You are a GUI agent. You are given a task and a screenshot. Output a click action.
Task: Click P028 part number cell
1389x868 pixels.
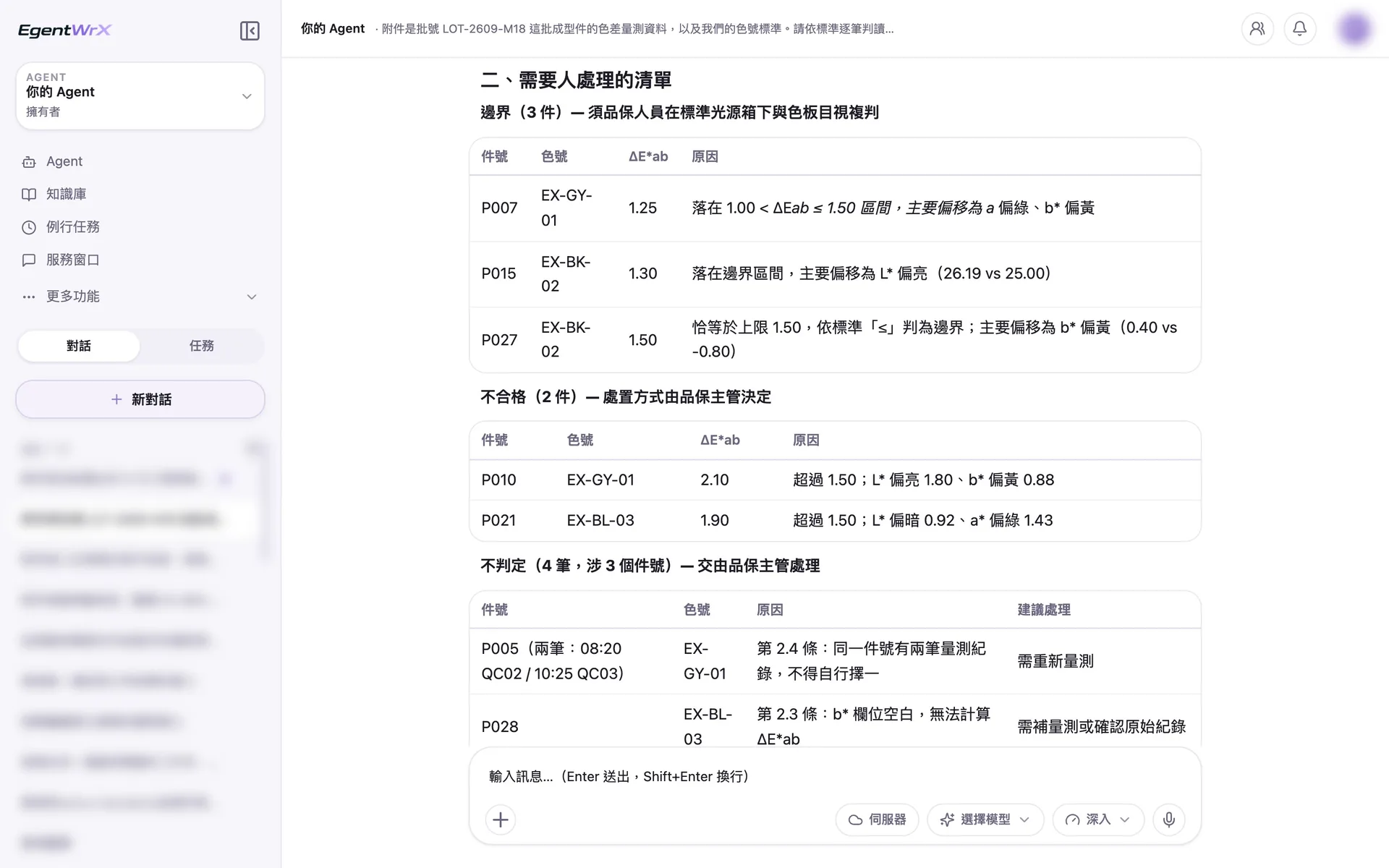pos(500,727)
